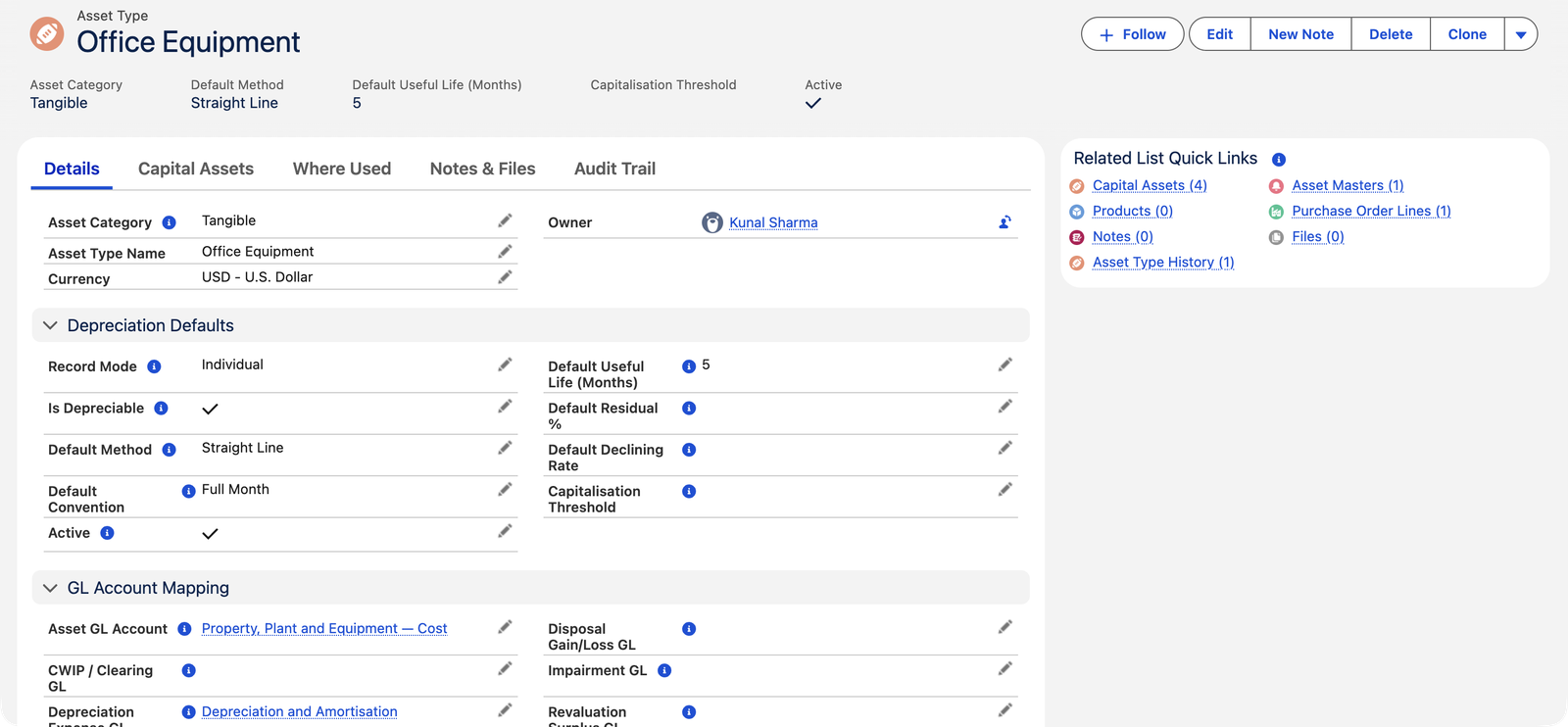Select the Notes & Files tab
This screenshot has width=1568, height=727.
pos(482,169)
